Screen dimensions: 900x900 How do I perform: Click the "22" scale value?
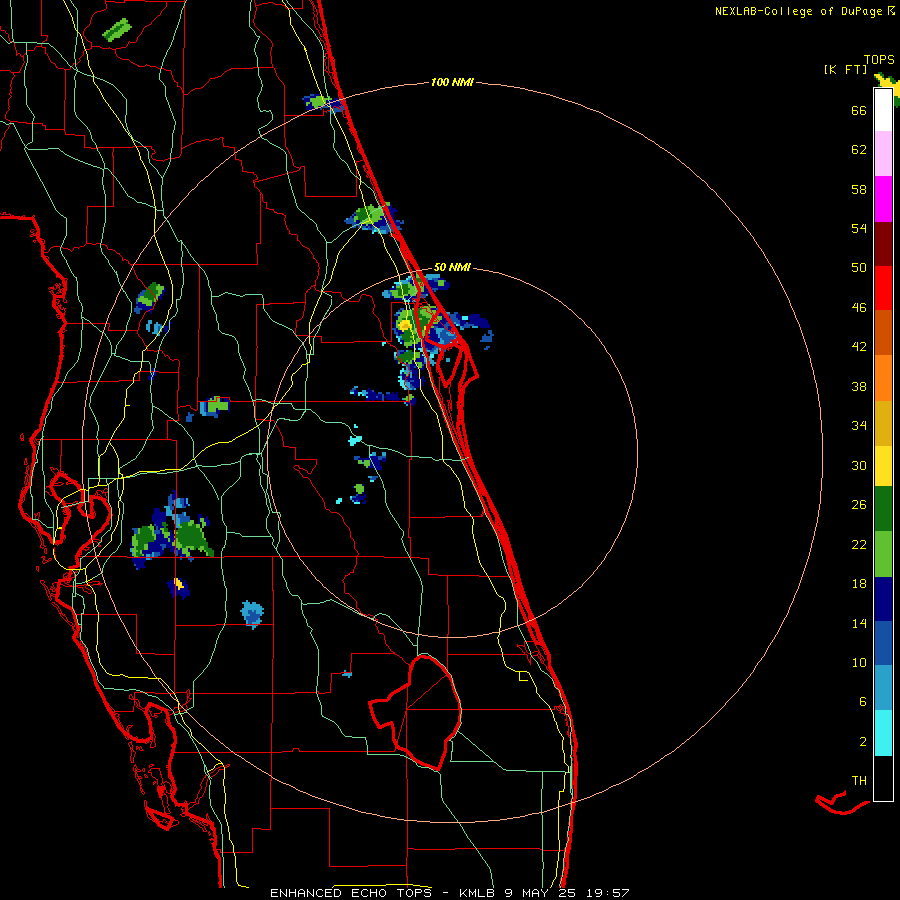(859, 544)
